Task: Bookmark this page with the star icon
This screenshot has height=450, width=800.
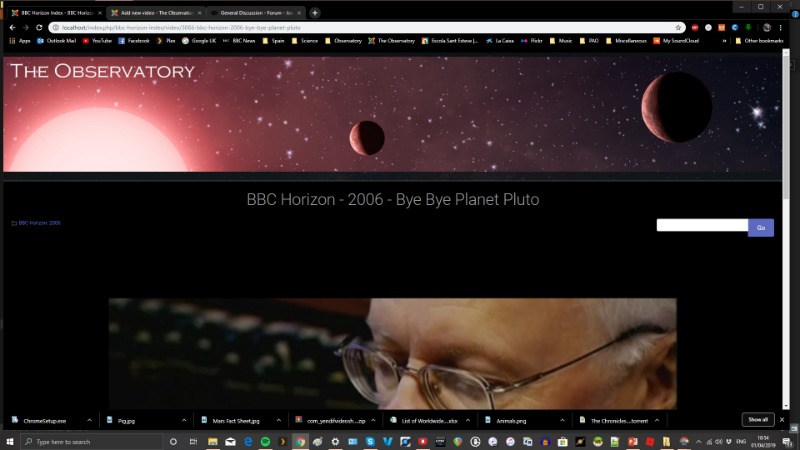Action: tap(678, 28)
